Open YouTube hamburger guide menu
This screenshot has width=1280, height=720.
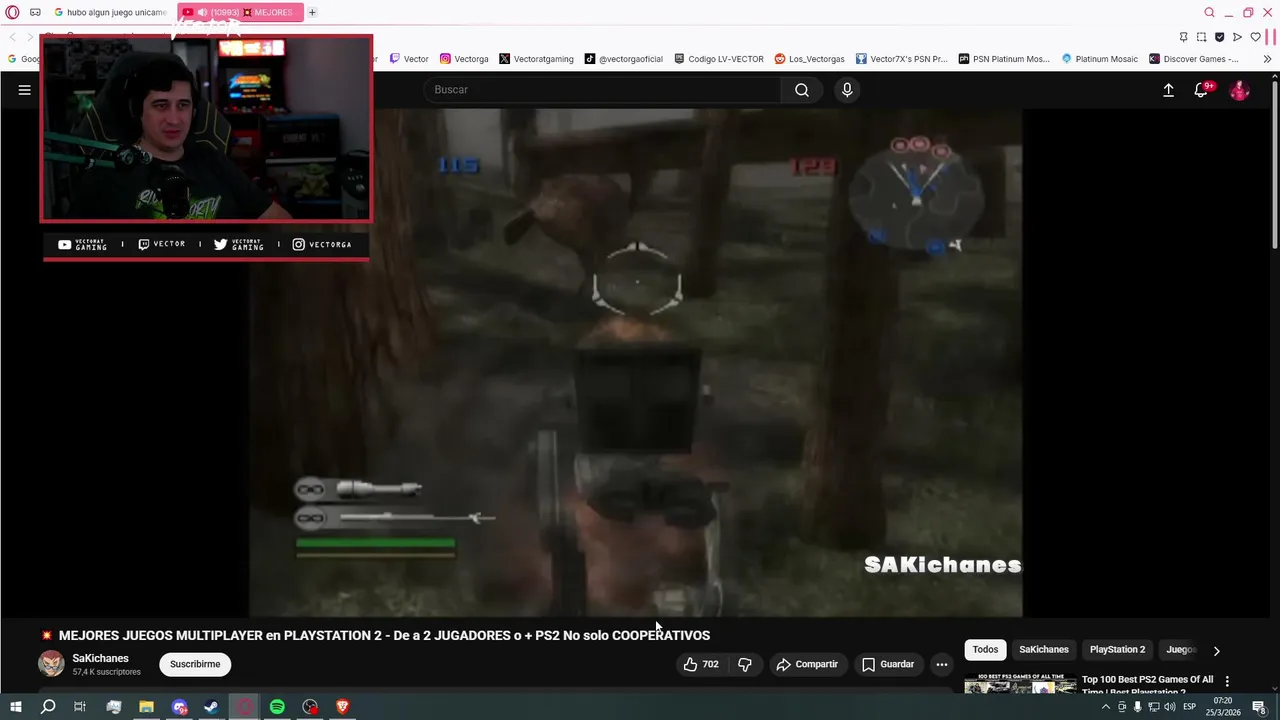coord(25,90)
